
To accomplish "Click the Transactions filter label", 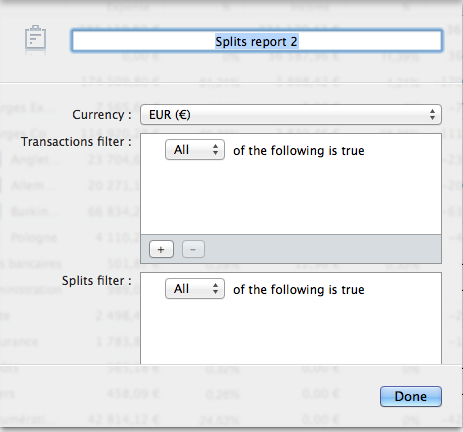I will 76,142.
